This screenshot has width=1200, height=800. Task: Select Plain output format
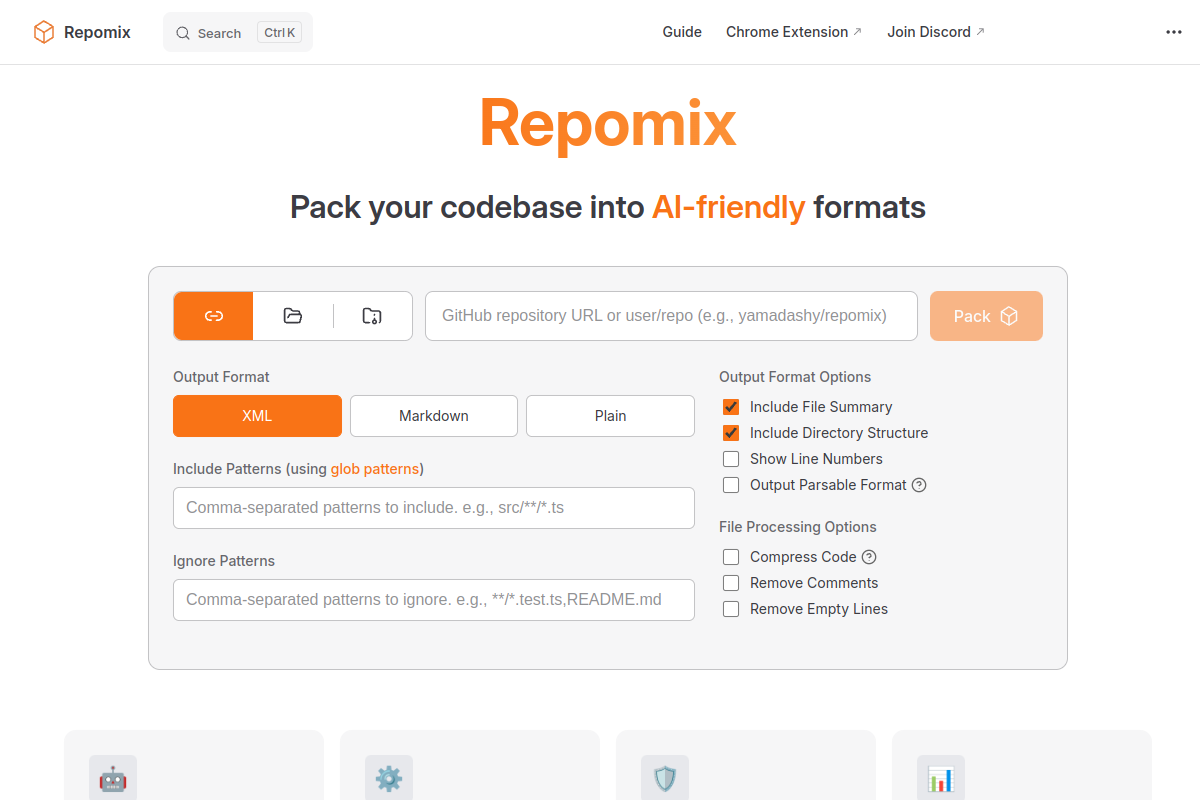click(x=610, y=416)
